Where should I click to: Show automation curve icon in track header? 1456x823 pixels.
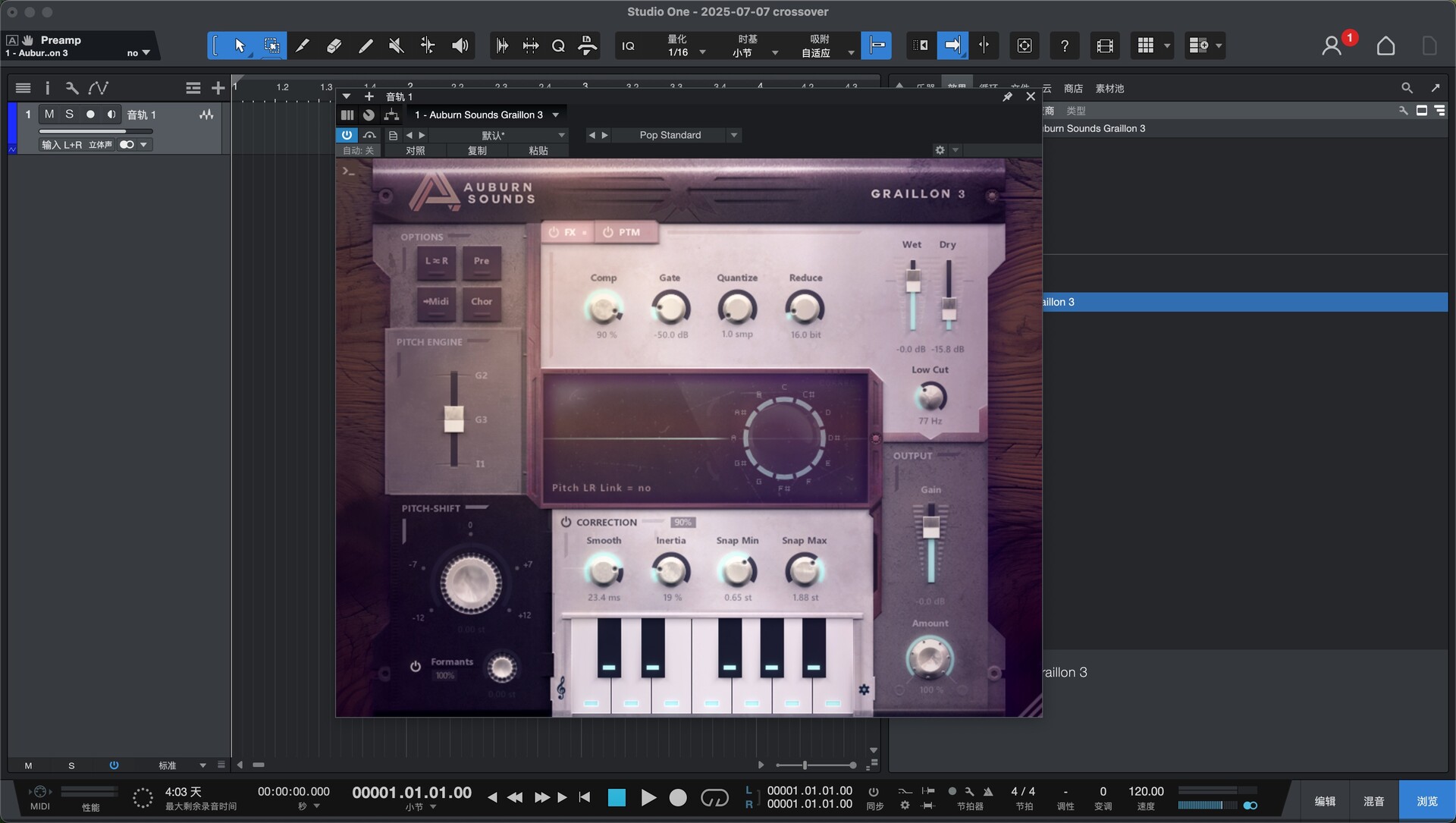(x=98, y=88)
